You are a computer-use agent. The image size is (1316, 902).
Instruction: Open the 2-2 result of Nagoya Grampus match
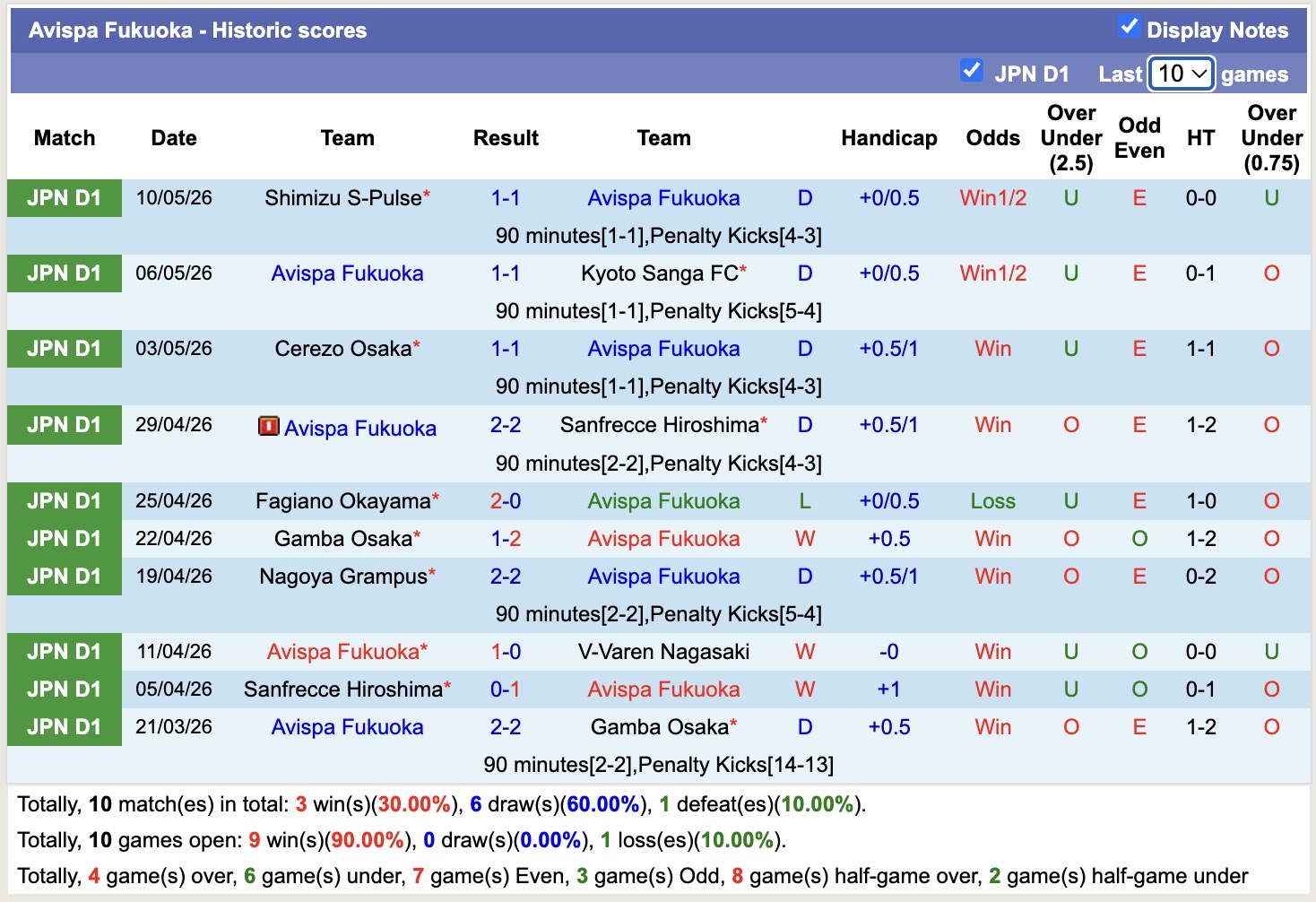tap(506, 577)
